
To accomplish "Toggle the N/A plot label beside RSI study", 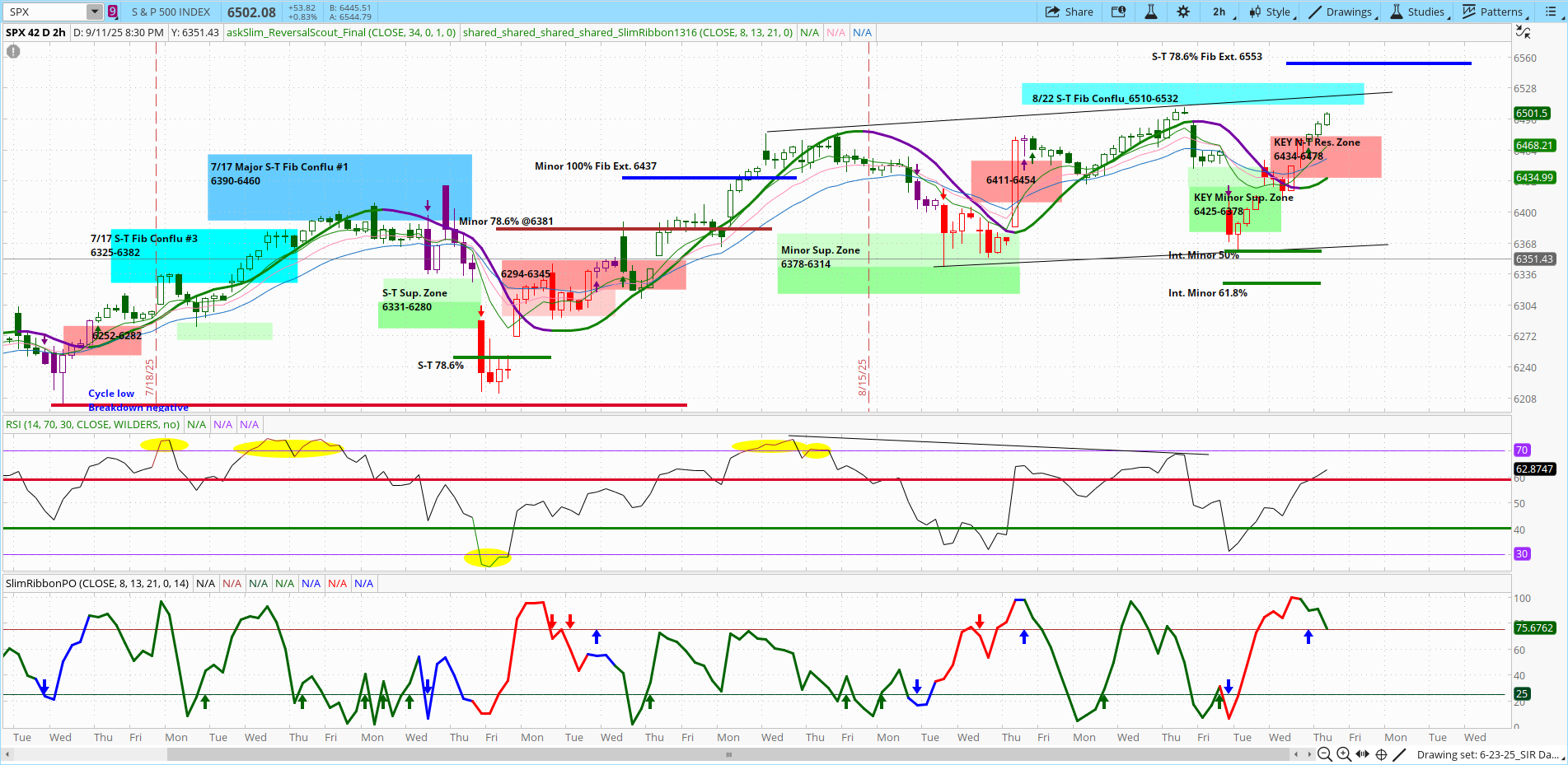I will click(x=196, y=424).
